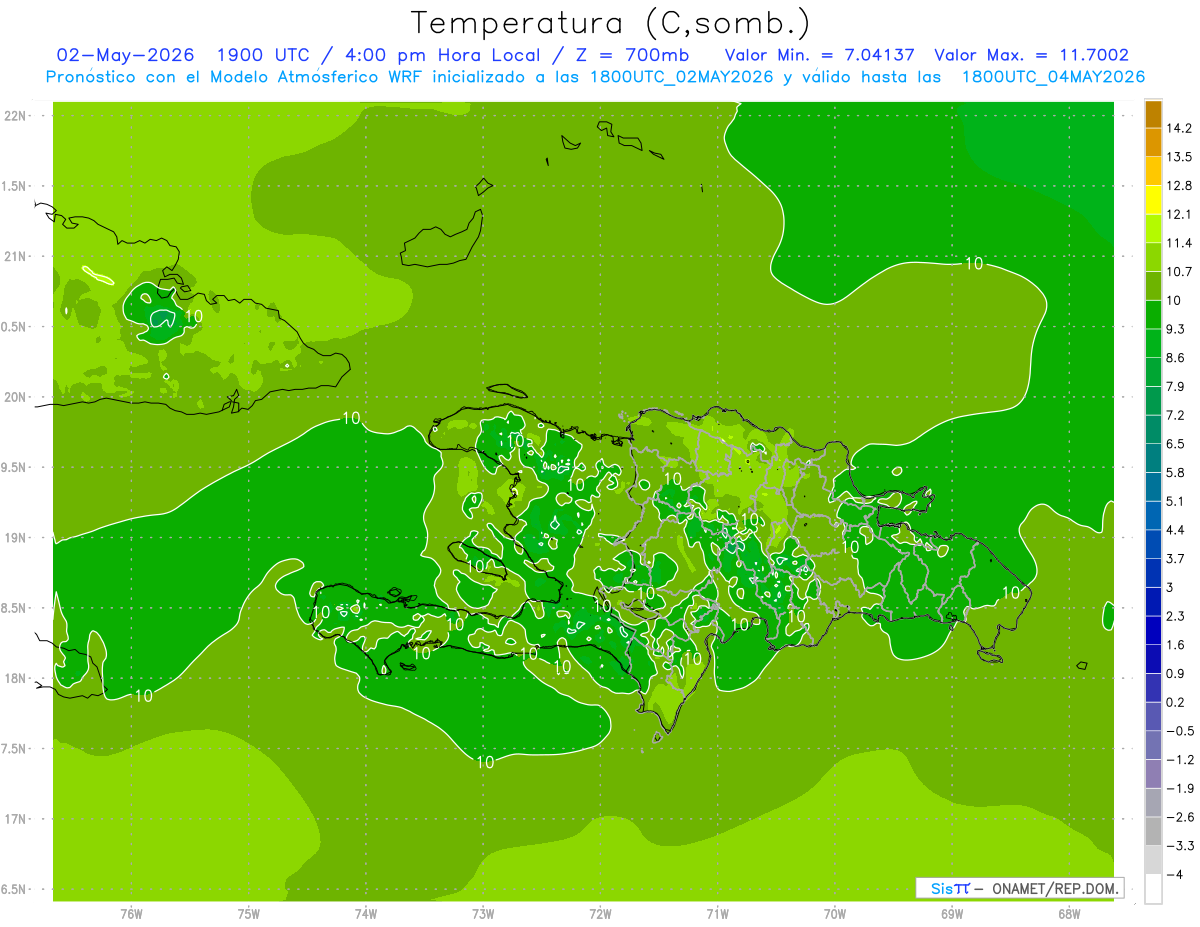Image resolution: width=1200 pixels, height=927 pixels.
Task: Click the Temperatura (C,somb.) title
Action: (x=611, y=23)
